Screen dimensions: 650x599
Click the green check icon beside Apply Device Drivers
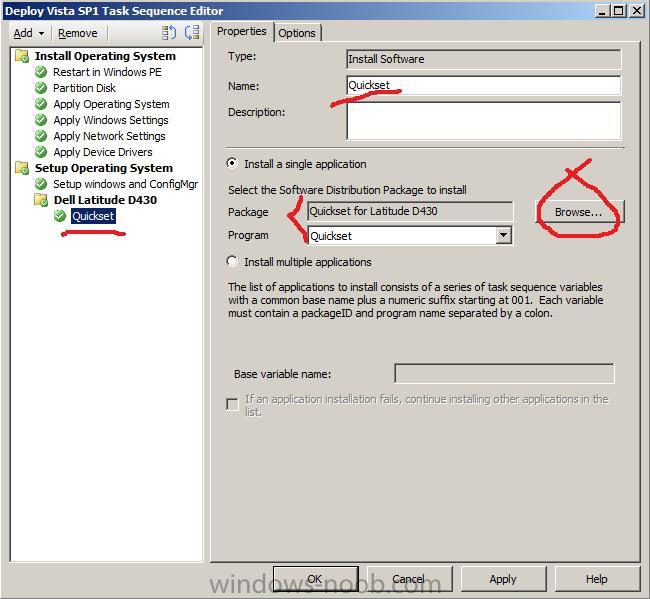click(x=41, y=152)
